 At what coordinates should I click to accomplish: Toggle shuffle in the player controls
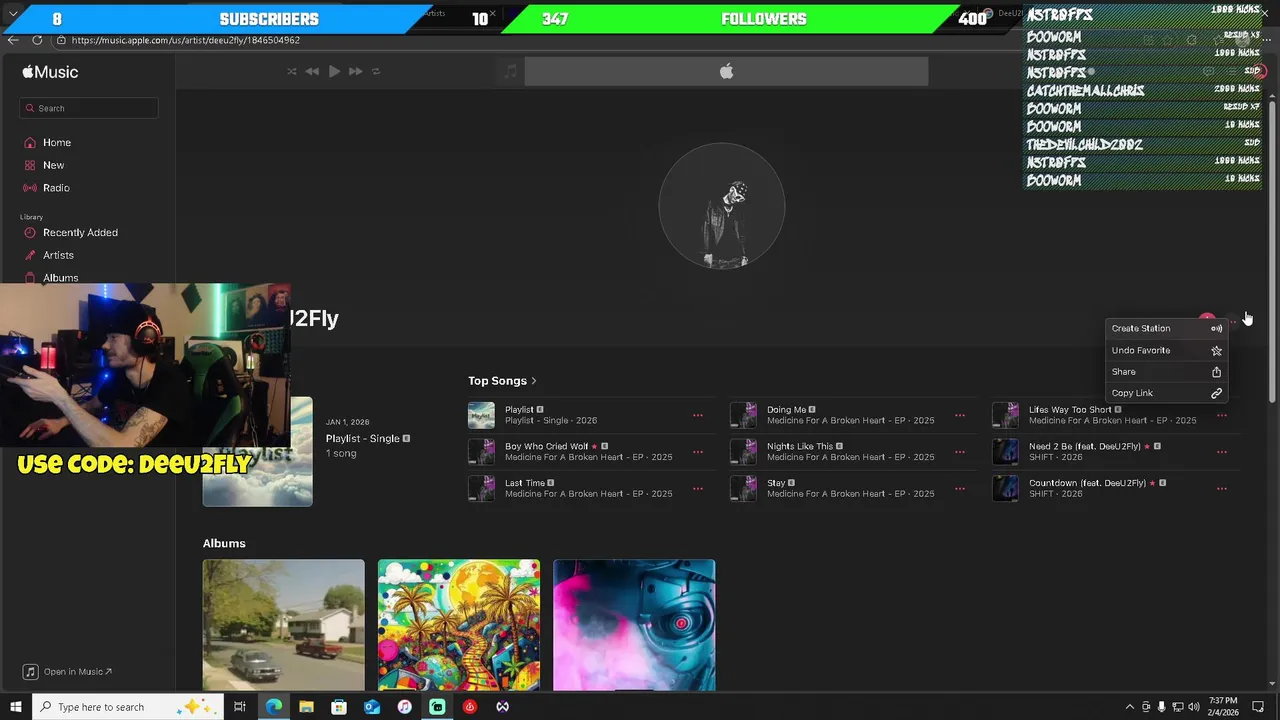click(x=292, y=71)
